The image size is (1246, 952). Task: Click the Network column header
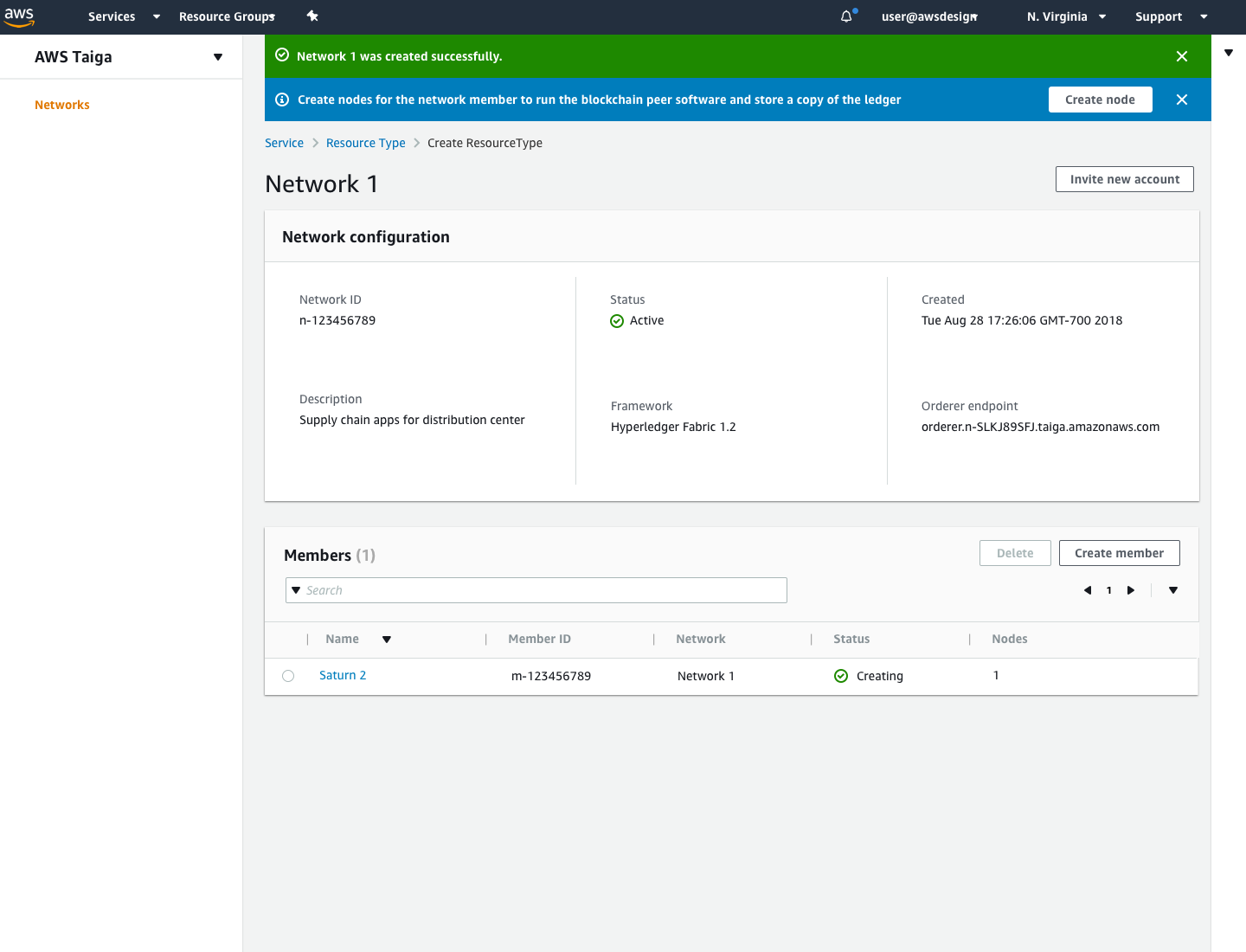[x=701, y=639]
